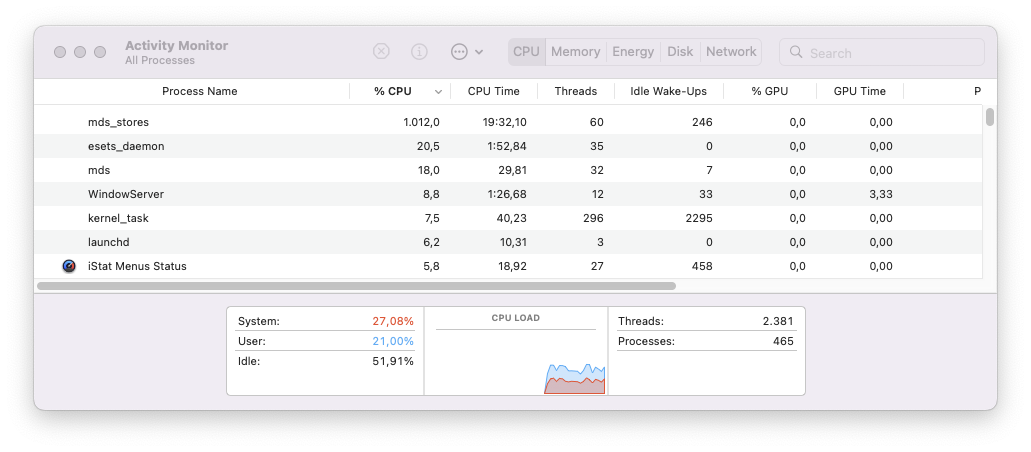Viewport: 1031px width, 452px height.
Task: Sort by Idle Wake-Ups column
Action: click(669, 91)
